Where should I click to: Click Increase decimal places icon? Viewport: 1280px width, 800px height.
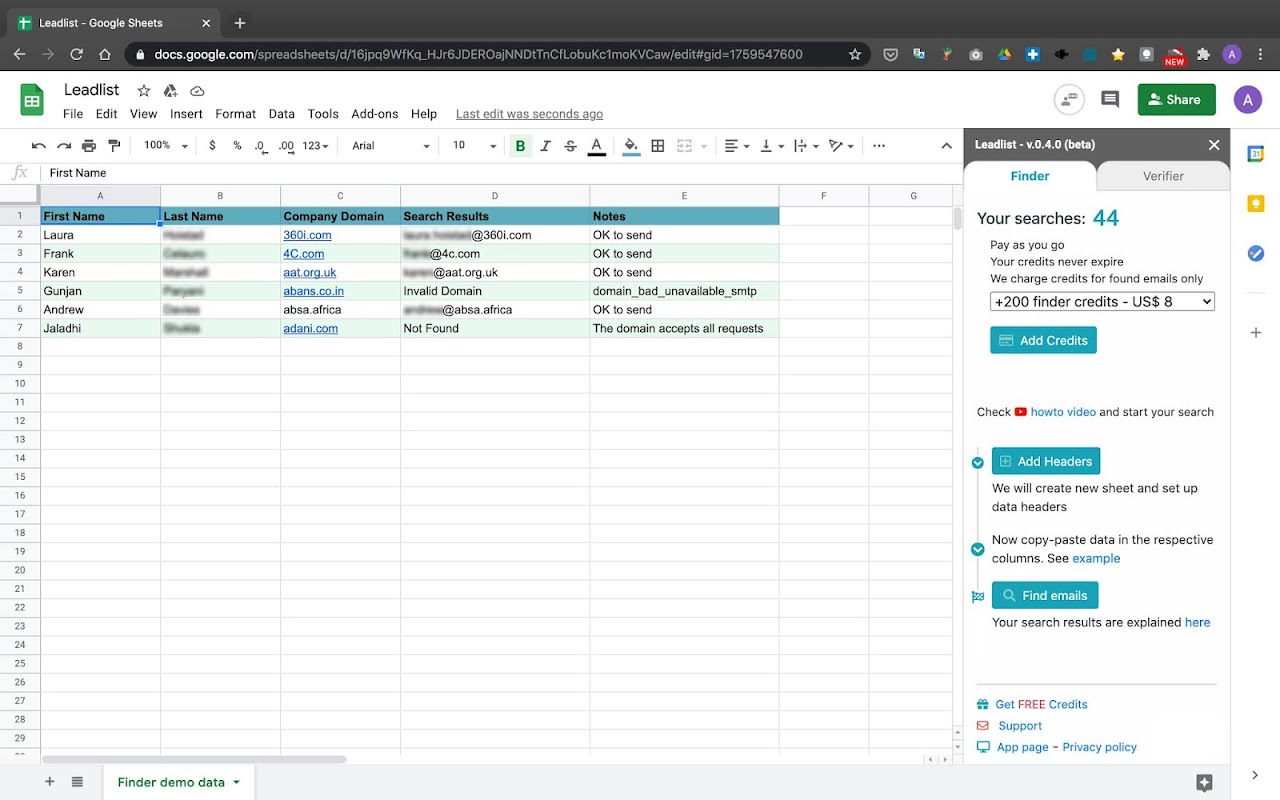(286, 146)
